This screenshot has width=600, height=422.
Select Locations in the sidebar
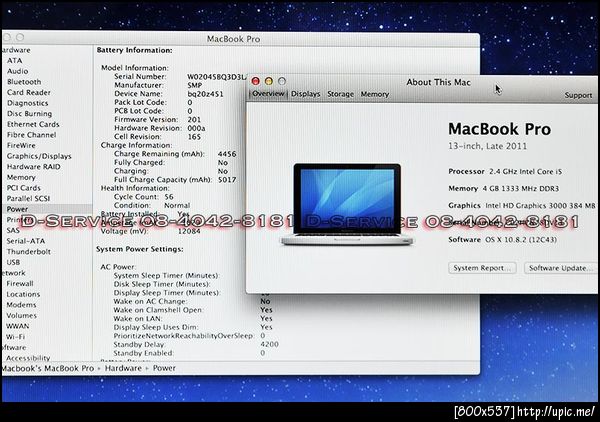(x=23, y=294)
